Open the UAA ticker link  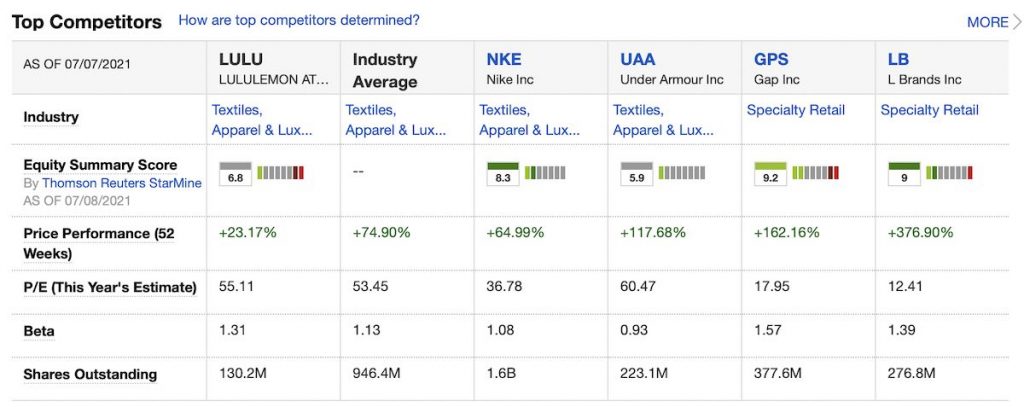tap(638, 60)
